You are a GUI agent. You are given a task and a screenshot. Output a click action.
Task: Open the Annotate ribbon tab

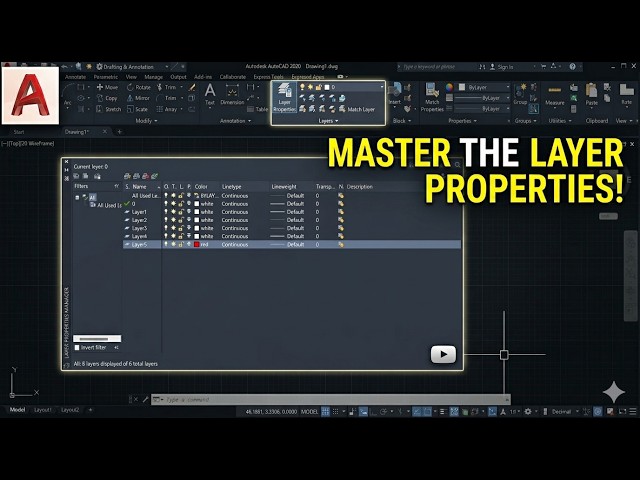(76, 77)
